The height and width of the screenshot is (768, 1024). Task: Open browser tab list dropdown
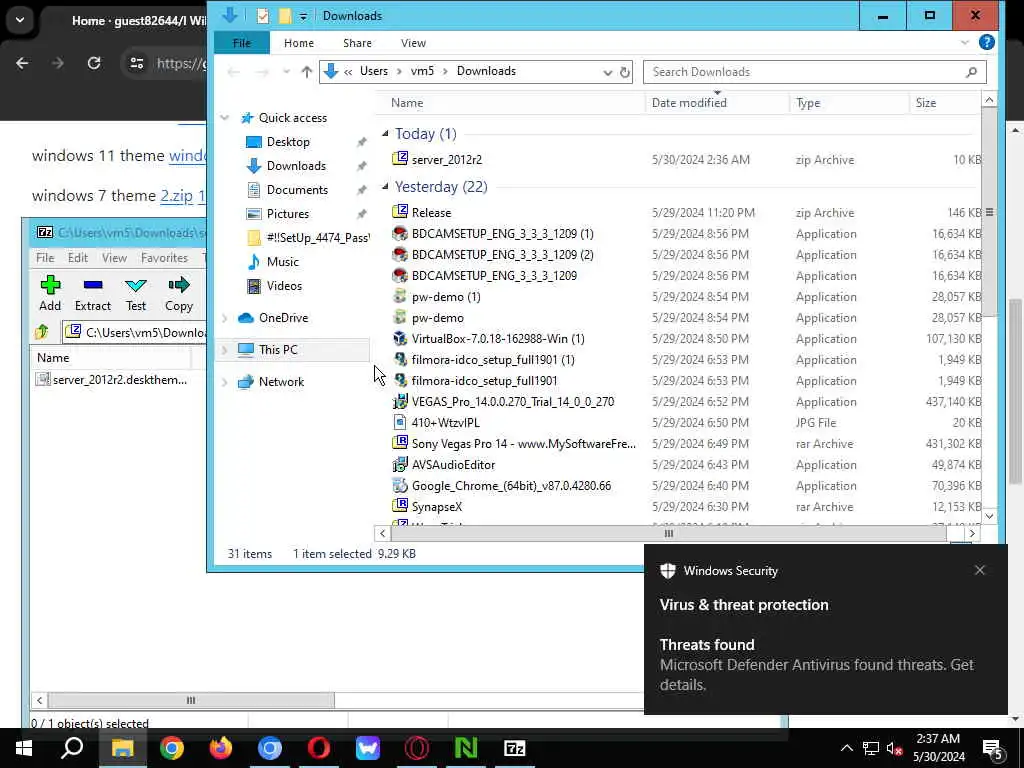tap(20, 20)
